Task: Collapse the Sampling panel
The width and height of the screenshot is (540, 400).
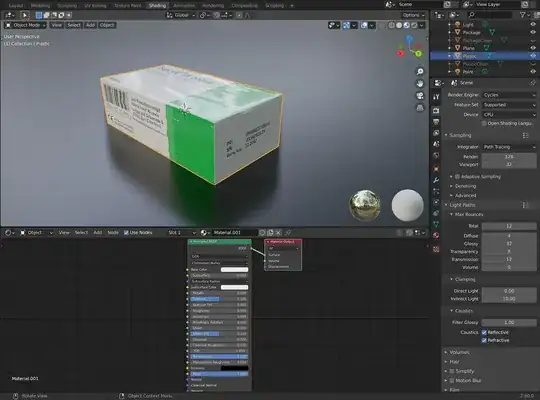Action: coord(460,135)
